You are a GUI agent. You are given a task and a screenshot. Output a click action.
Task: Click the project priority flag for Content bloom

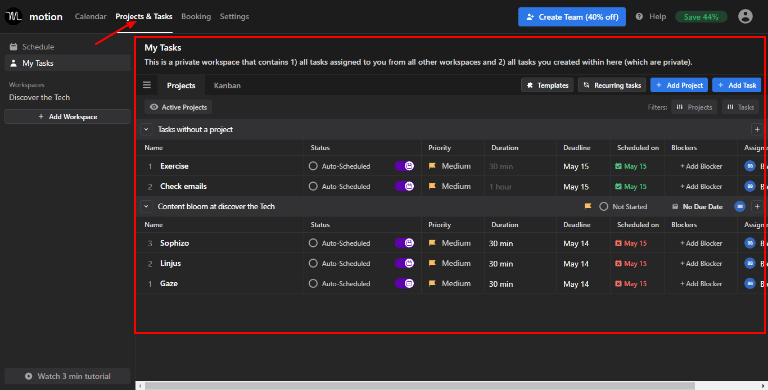(588, 206)
